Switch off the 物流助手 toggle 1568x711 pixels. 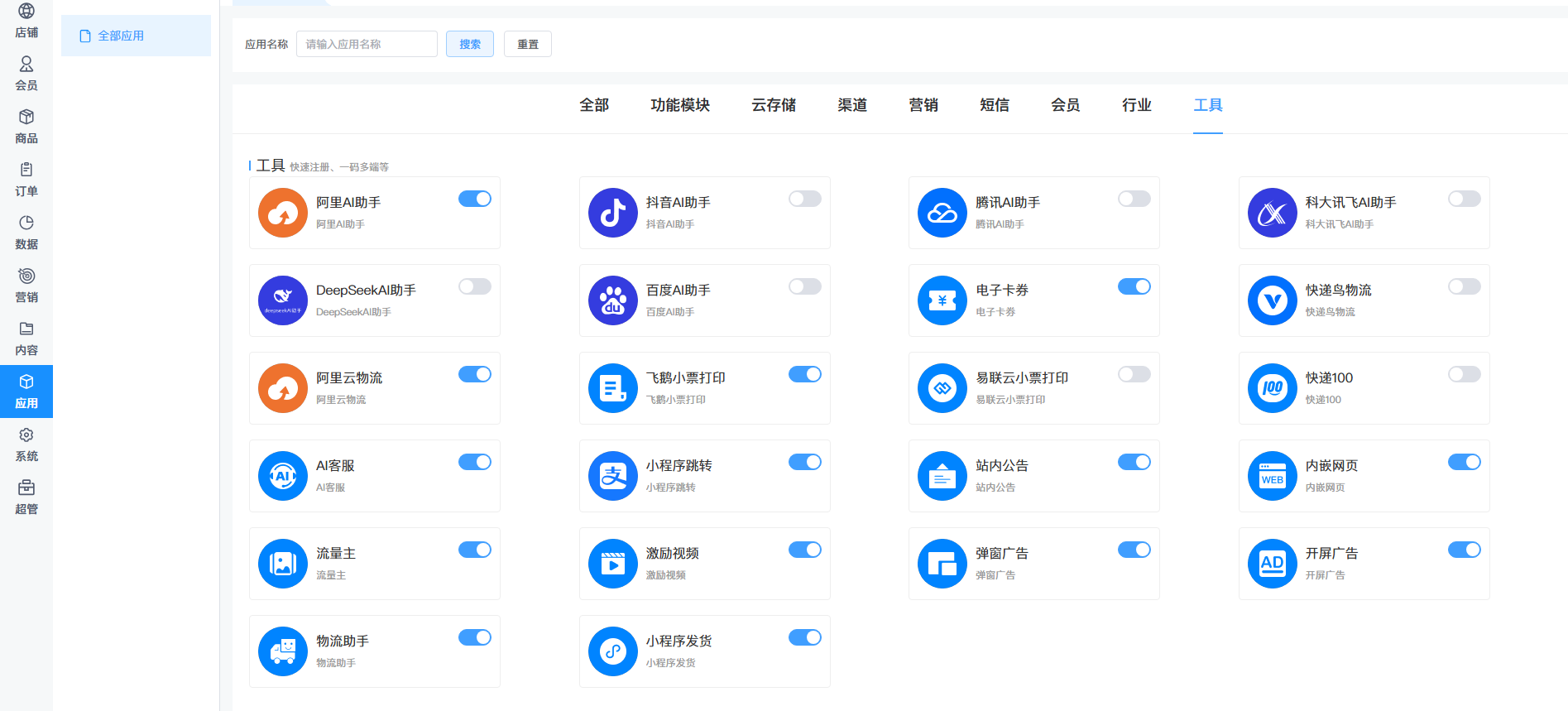(475, 637)
